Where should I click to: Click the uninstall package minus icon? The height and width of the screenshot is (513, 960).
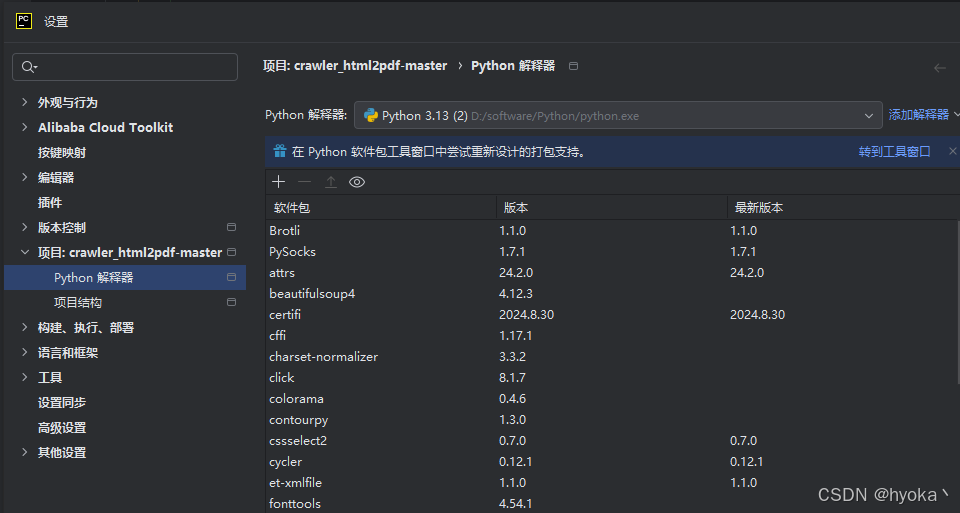[304, 182]
